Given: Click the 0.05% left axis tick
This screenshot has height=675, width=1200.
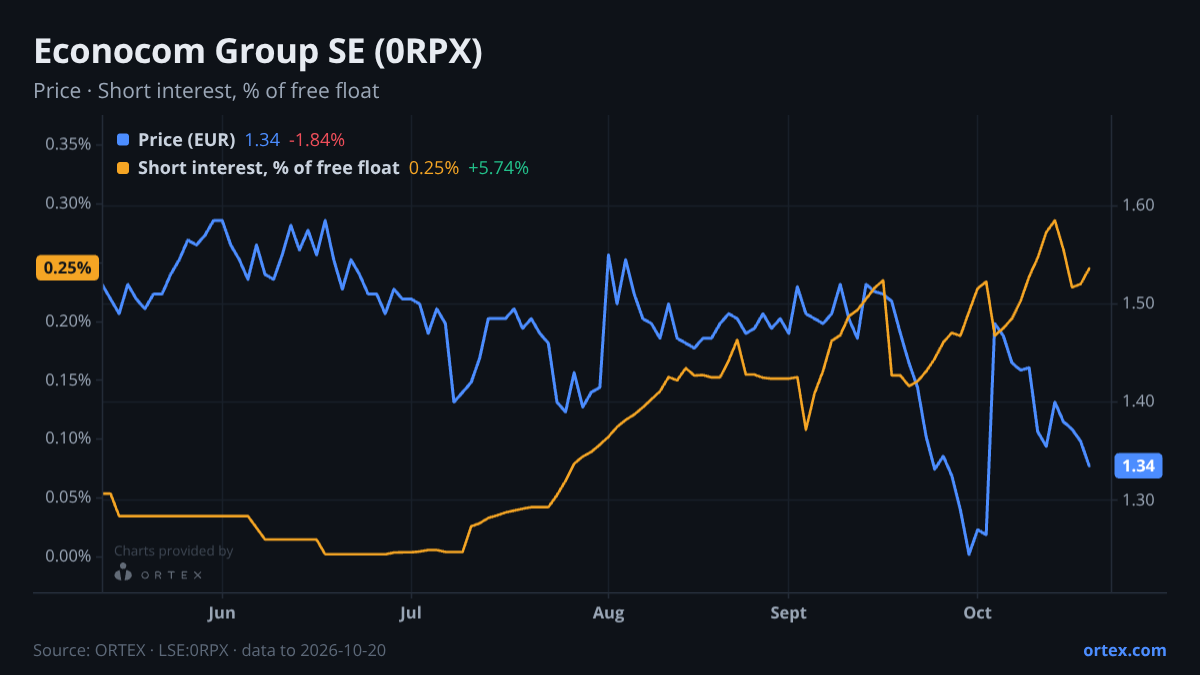Looking at the screenshot, I should [68, 497].
